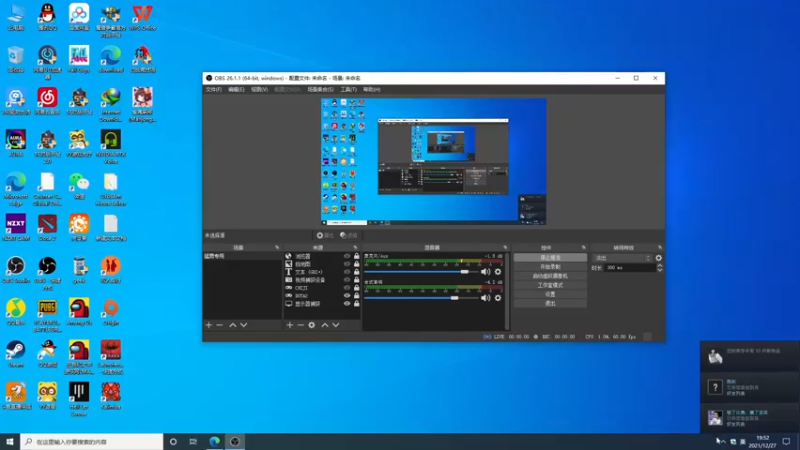
Task: Open the File (文件) menu in OBS
Action: [x=214, y=89]
